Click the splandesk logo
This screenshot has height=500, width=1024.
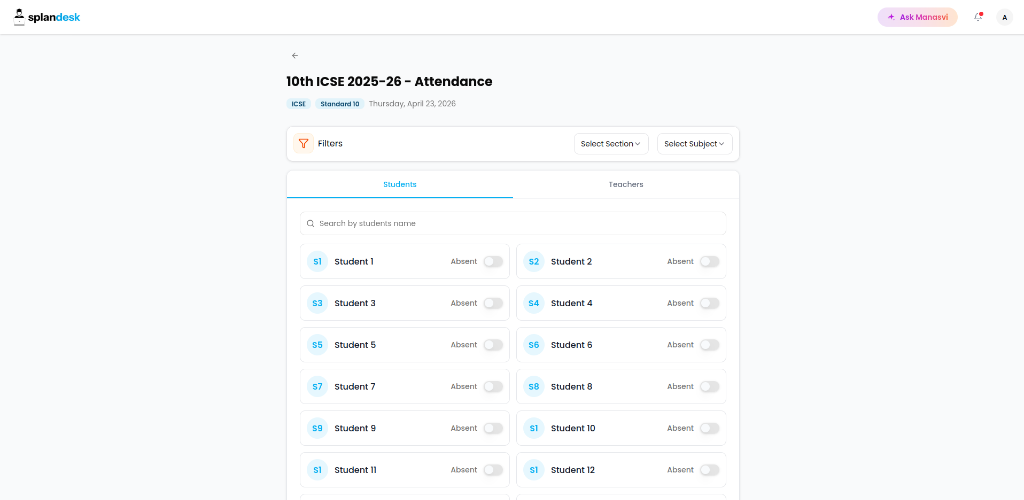(47, 18)
